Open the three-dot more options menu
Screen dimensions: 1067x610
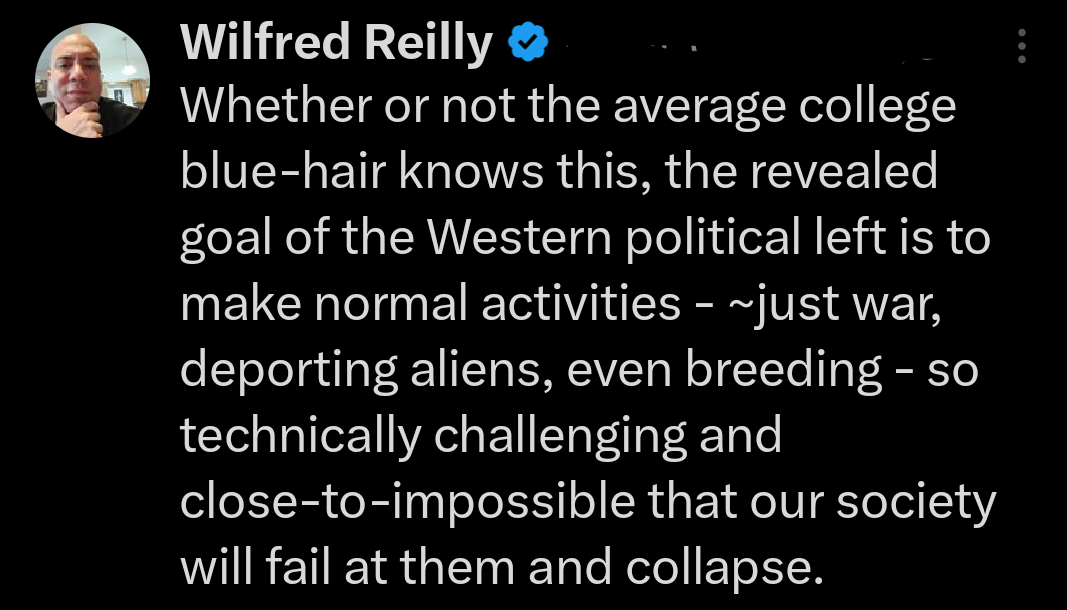[1021, 46]
